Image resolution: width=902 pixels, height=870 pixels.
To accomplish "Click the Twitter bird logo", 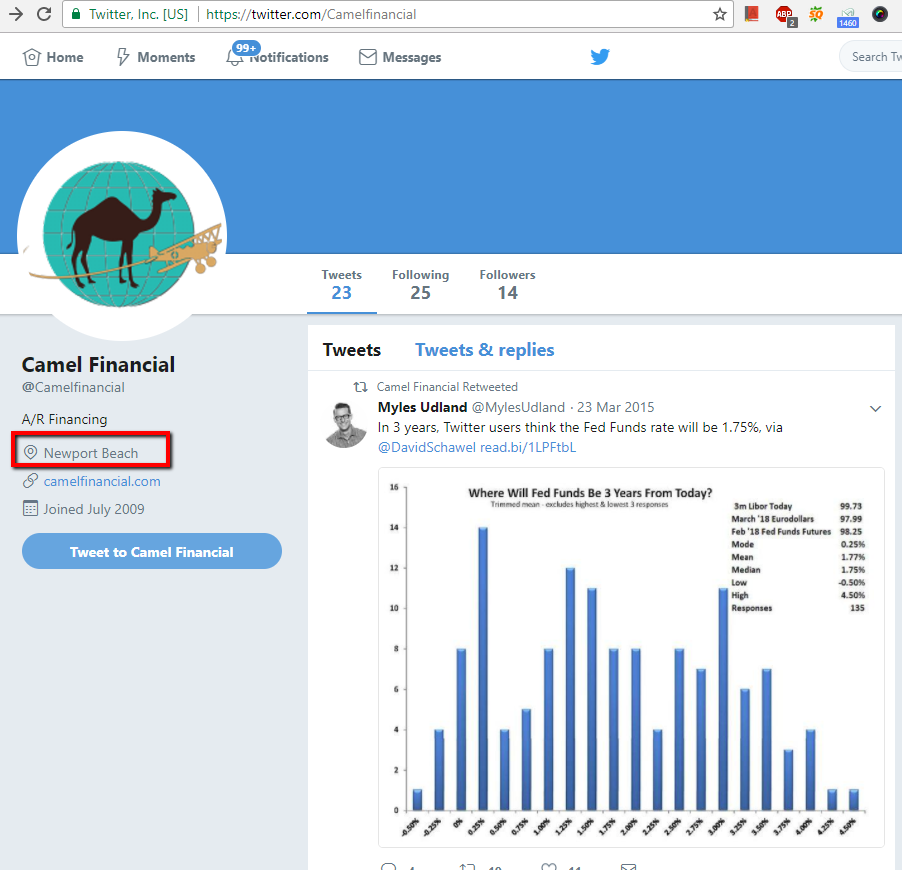I will (600, 56).
